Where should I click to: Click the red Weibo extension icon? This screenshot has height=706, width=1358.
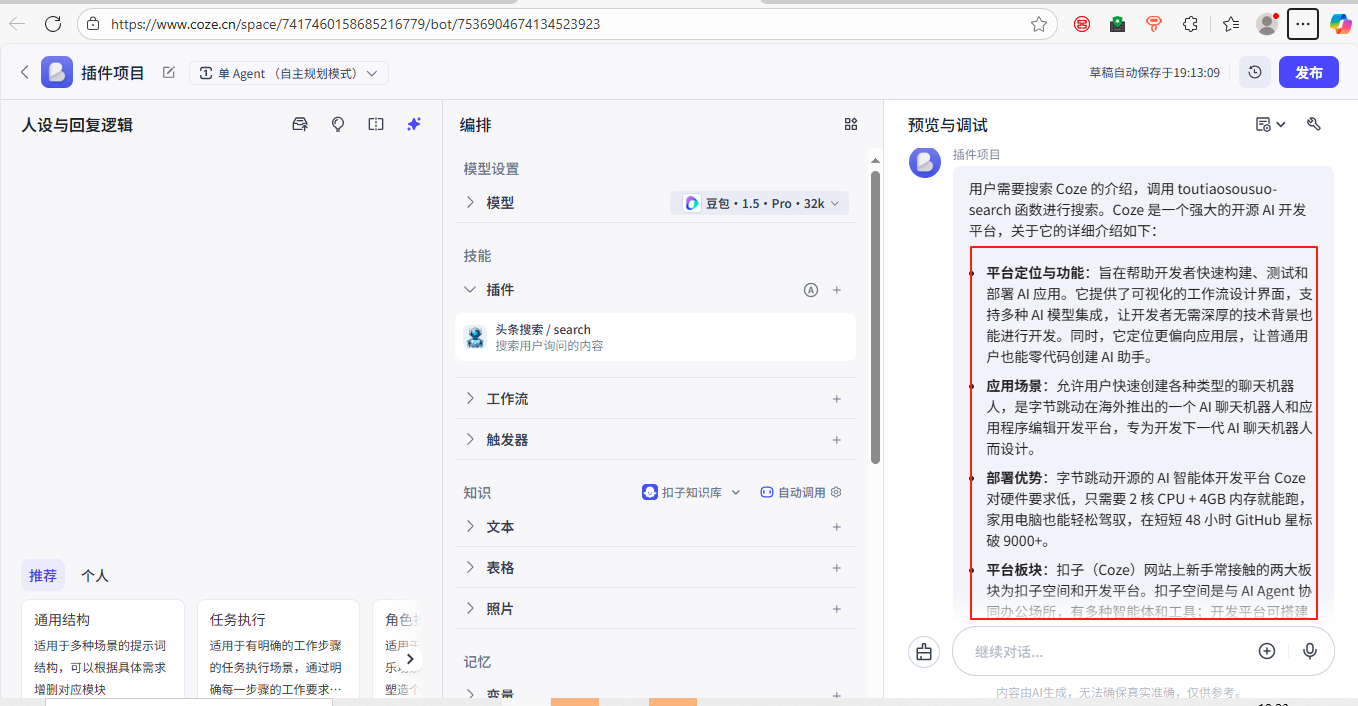click(1081, 24)
